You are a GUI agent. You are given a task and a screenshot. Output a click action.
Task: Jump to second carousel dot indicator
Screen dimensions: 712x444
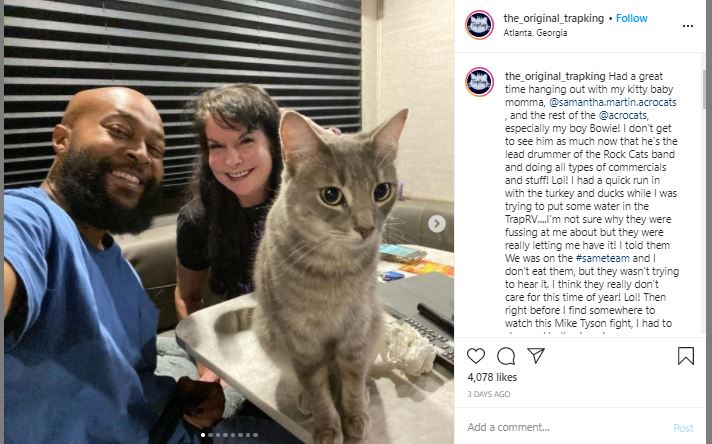point(210,435)
